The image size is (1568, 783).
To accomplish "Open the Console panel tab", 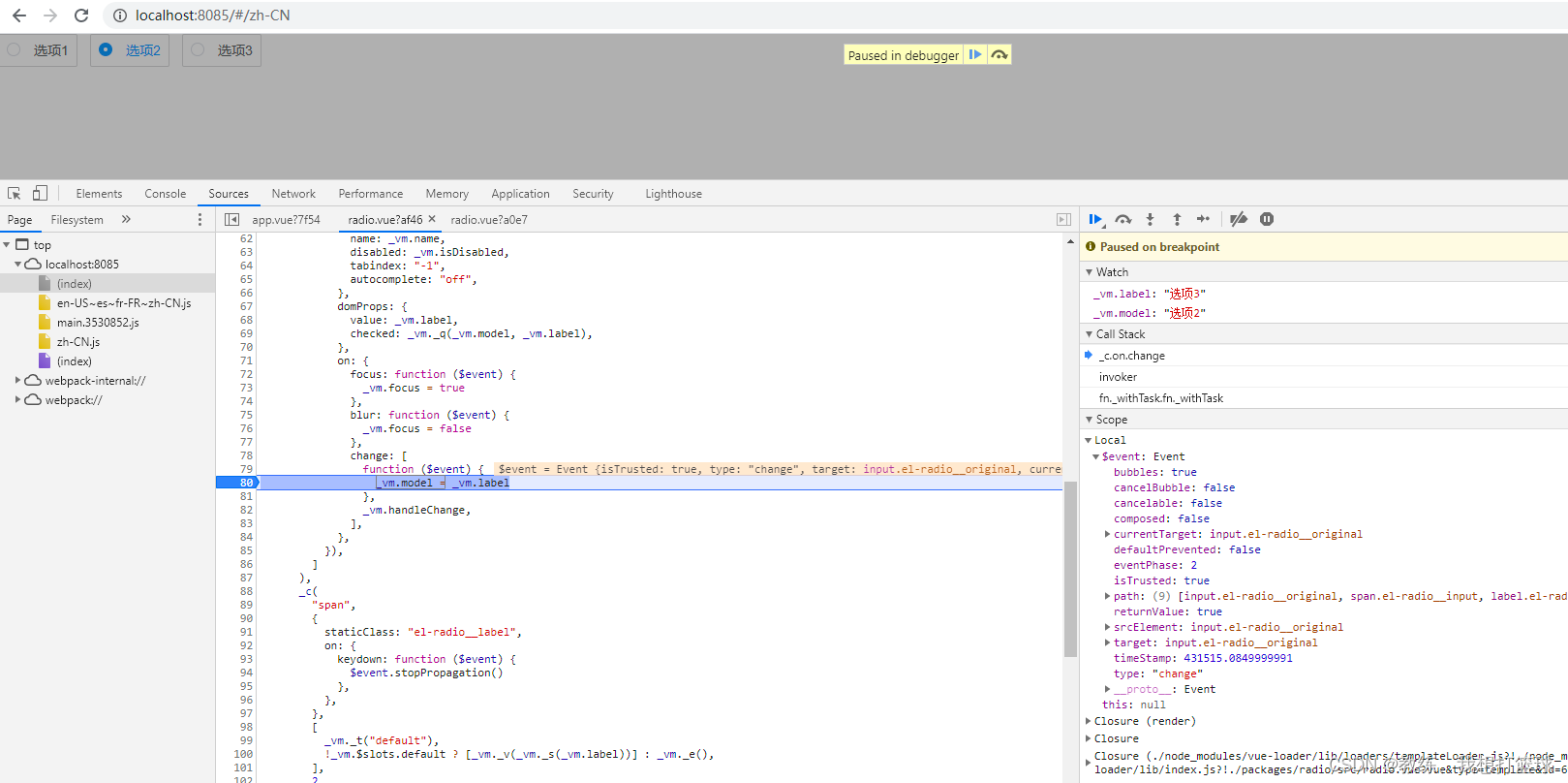I will point(165,194).
